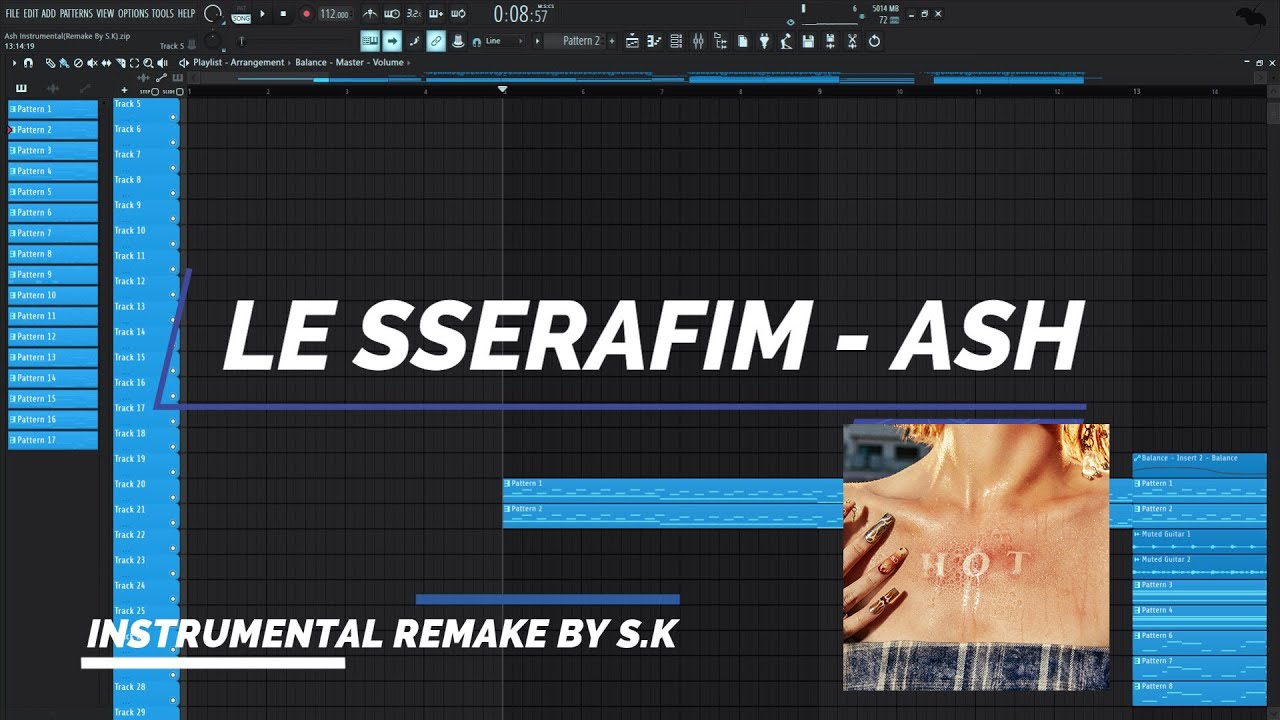Screen dimensions: 1280x720
Task: Toggle STEP editing checkbox
Action: (x=155, y=91)
